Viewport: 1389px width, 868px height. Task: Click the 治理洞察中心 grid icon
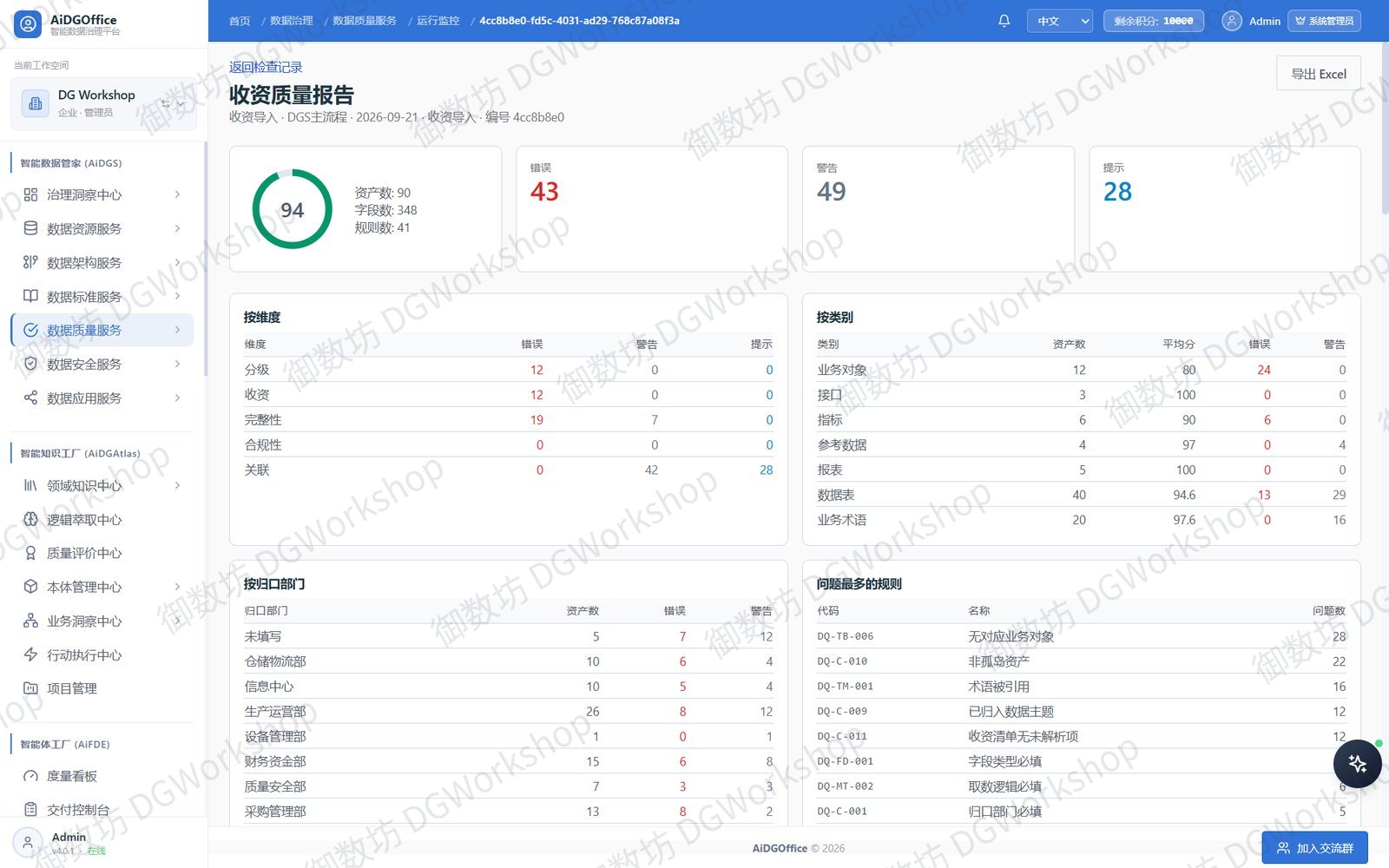[30, 194]
